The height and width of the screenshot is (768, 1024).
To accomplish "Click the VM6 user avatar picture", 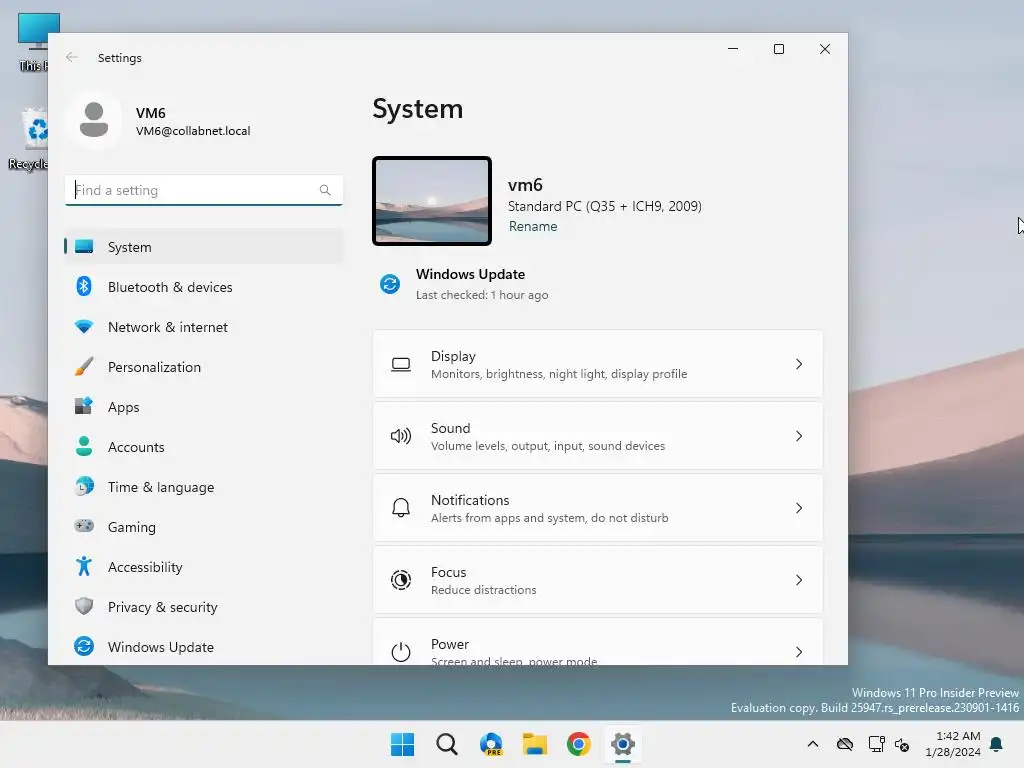I will coord(94,120).
